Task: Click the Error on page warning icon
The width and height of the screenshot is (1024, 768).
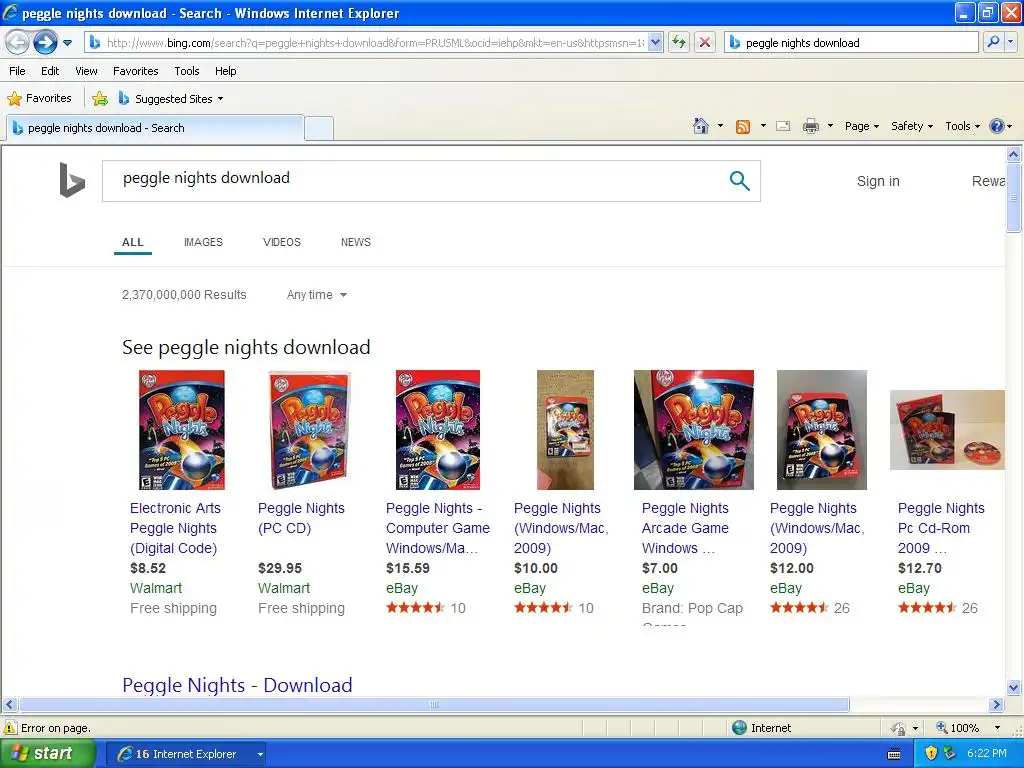Action: pos(10,728)
